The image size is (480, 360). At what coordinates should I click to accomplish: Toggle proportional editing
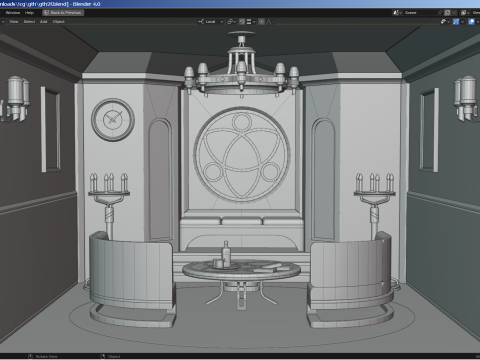[x=262, y=22]
